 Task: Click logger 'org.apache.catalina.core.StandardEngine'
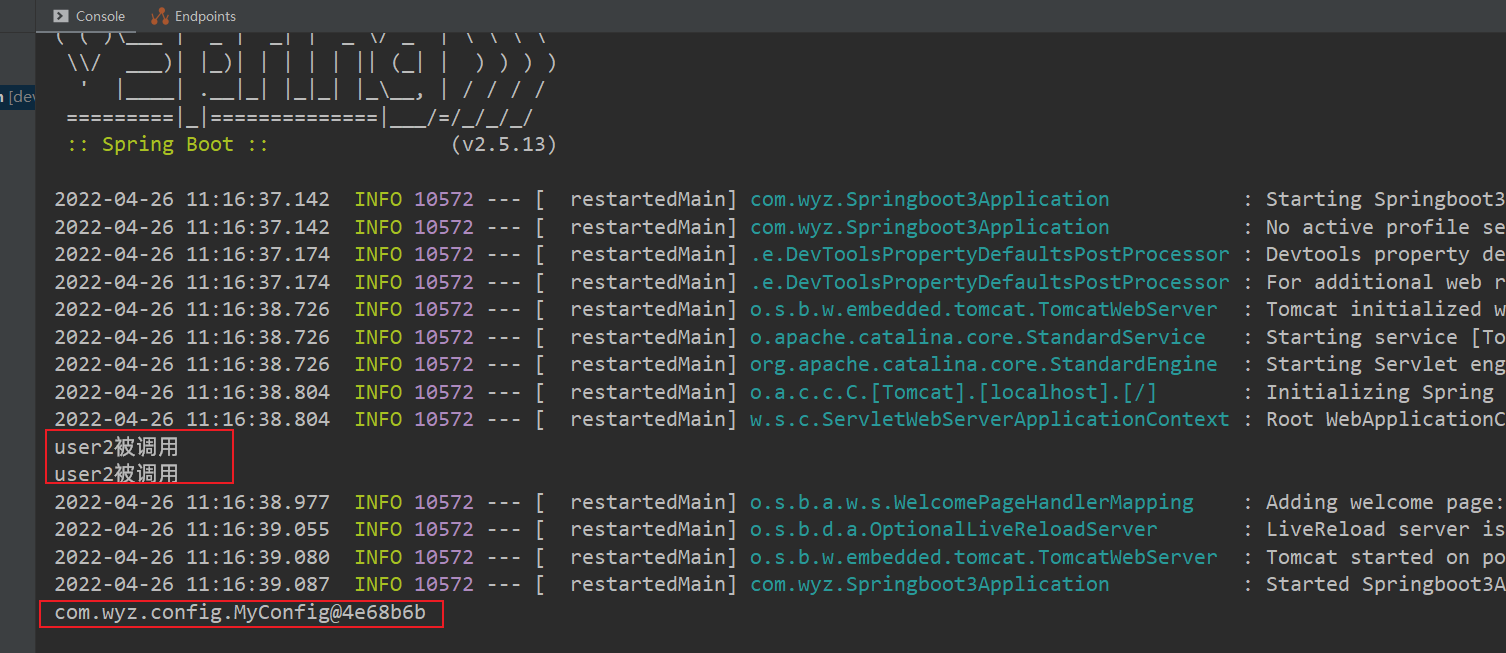(984, 364)
